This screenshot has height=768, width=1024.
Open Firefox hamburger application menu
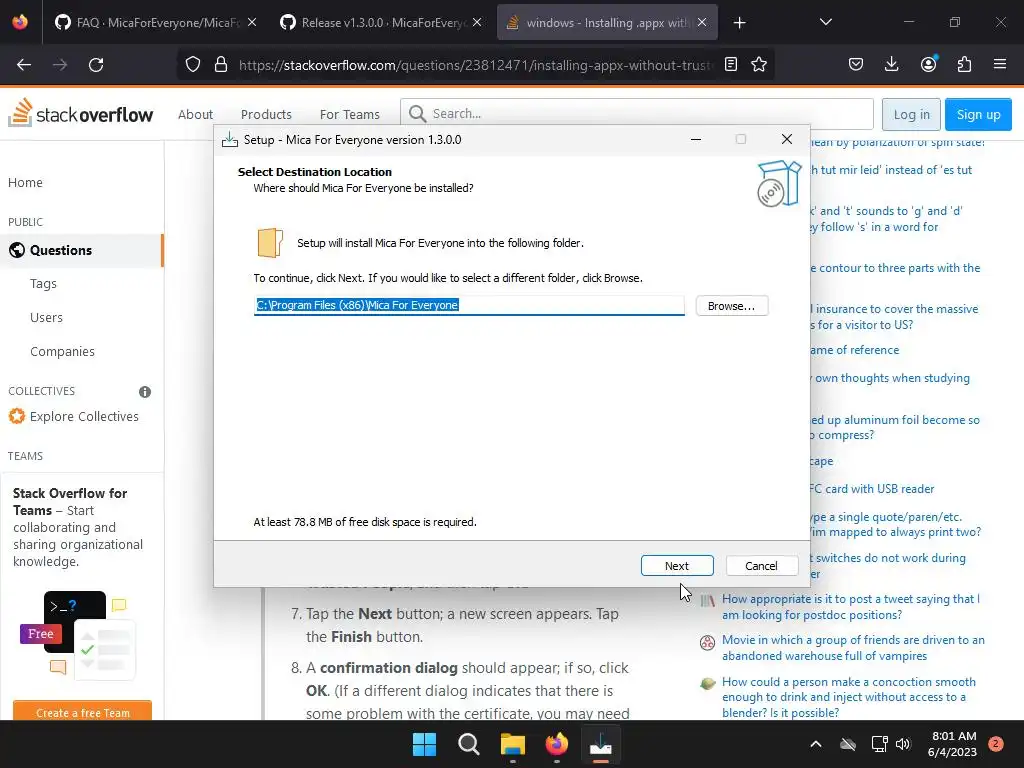pos(1000,64)
